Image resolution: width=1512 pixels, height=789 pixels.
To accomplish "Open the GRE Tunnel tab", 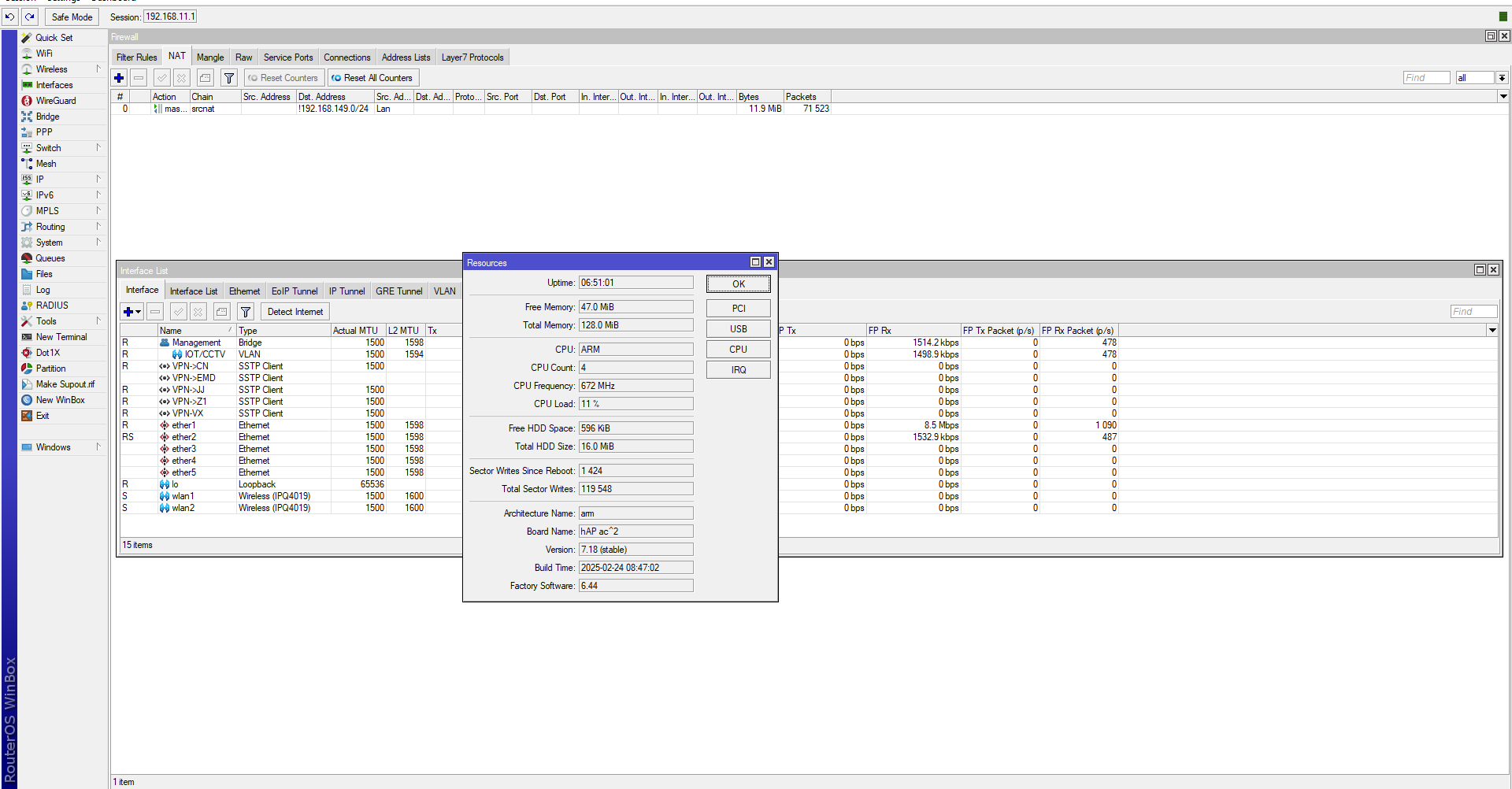I will pos(399,291).
